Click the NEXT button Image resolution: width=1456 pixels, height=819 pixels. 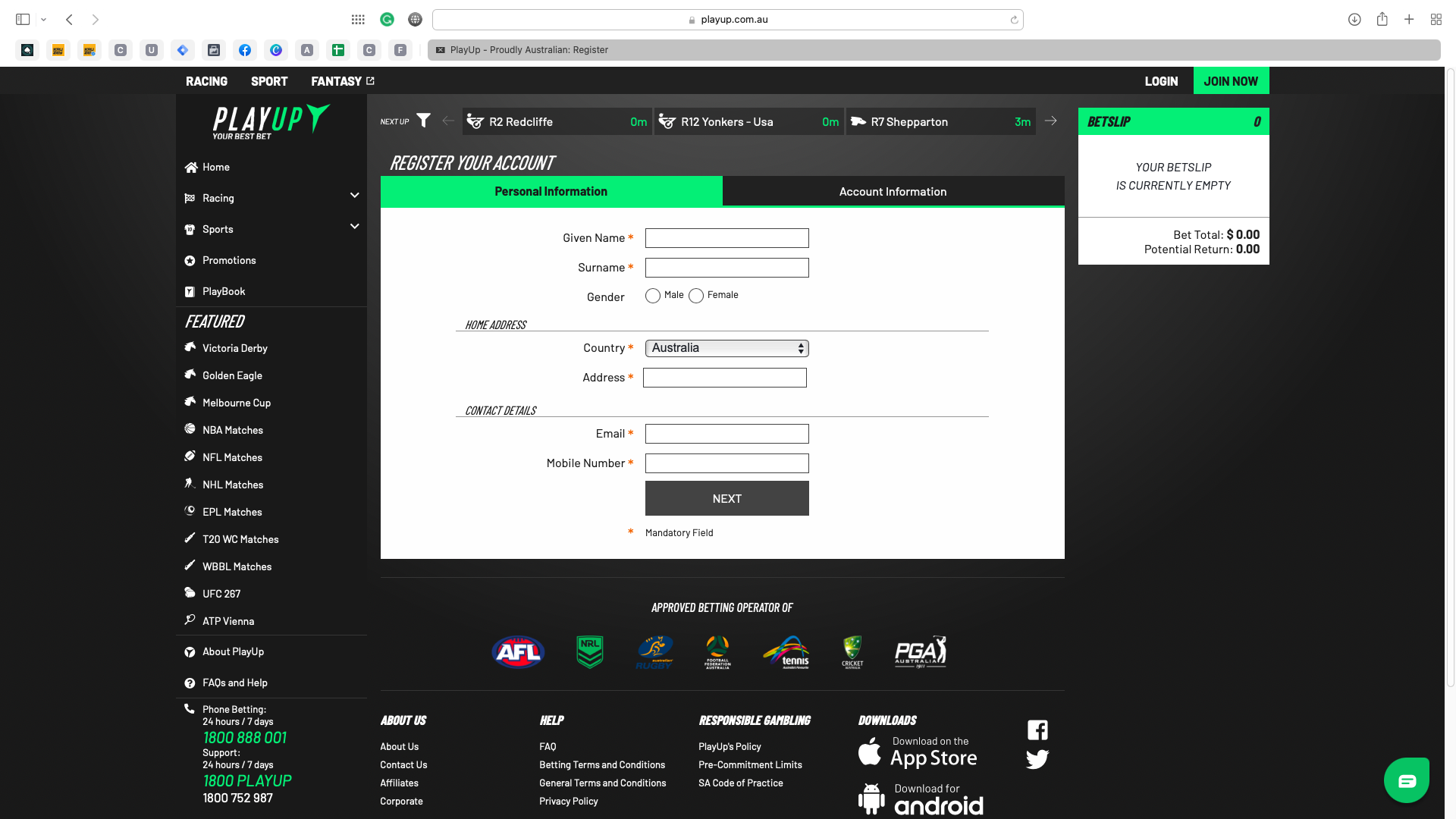coord(726,498)
